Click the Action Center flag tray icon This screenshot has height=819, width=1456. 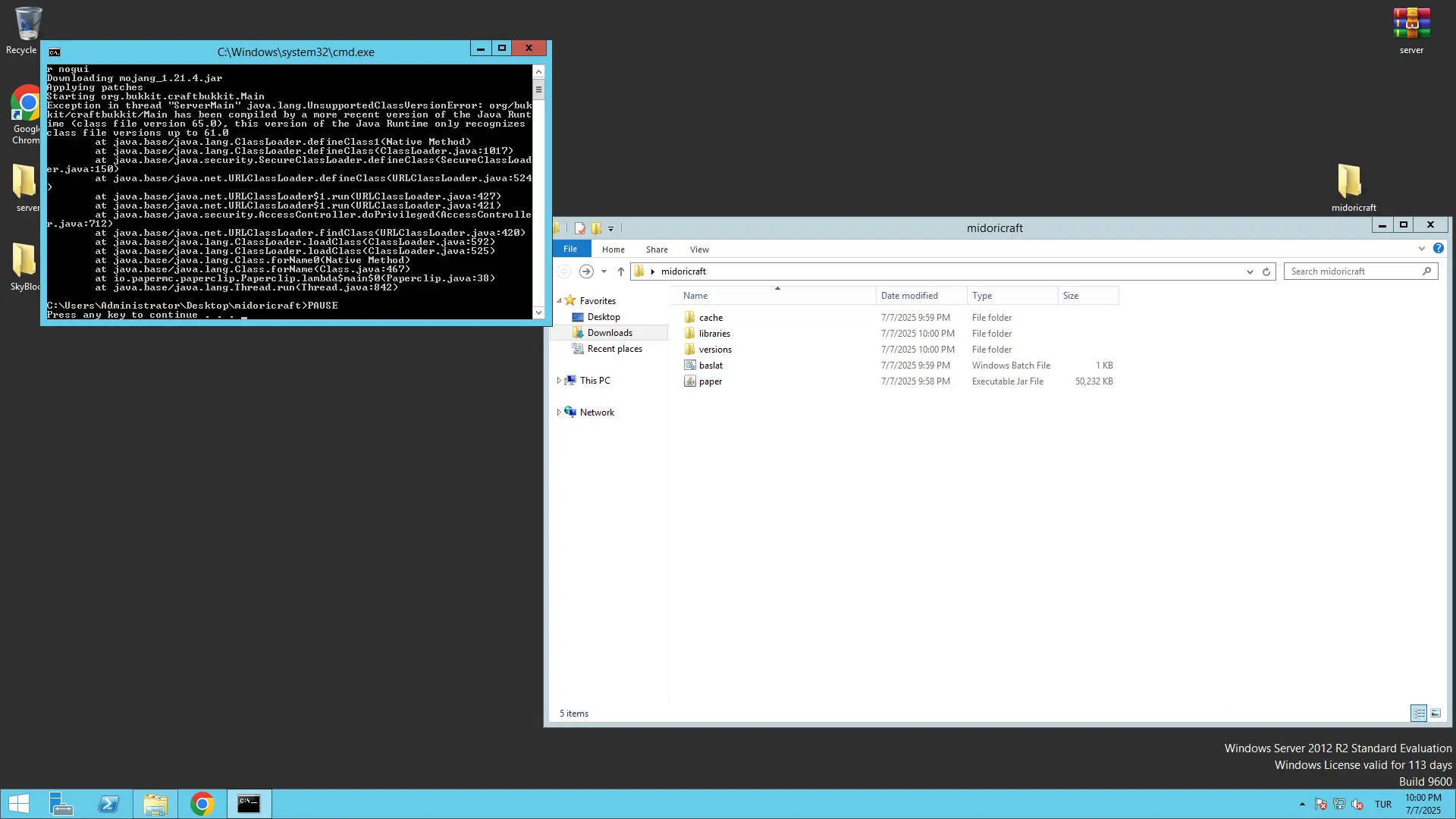(1320, 804)
